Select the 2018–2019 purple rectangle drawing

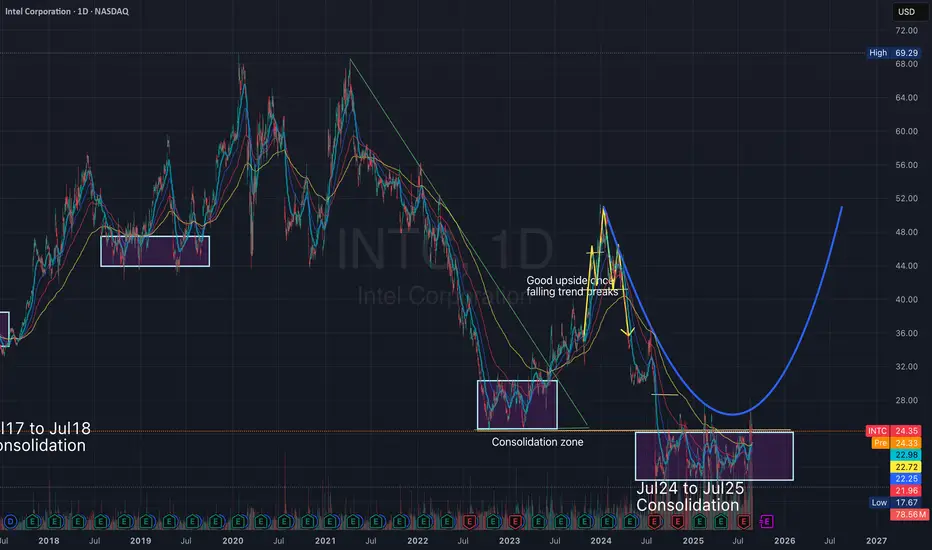pyautogui.click(x=155, y=251)
